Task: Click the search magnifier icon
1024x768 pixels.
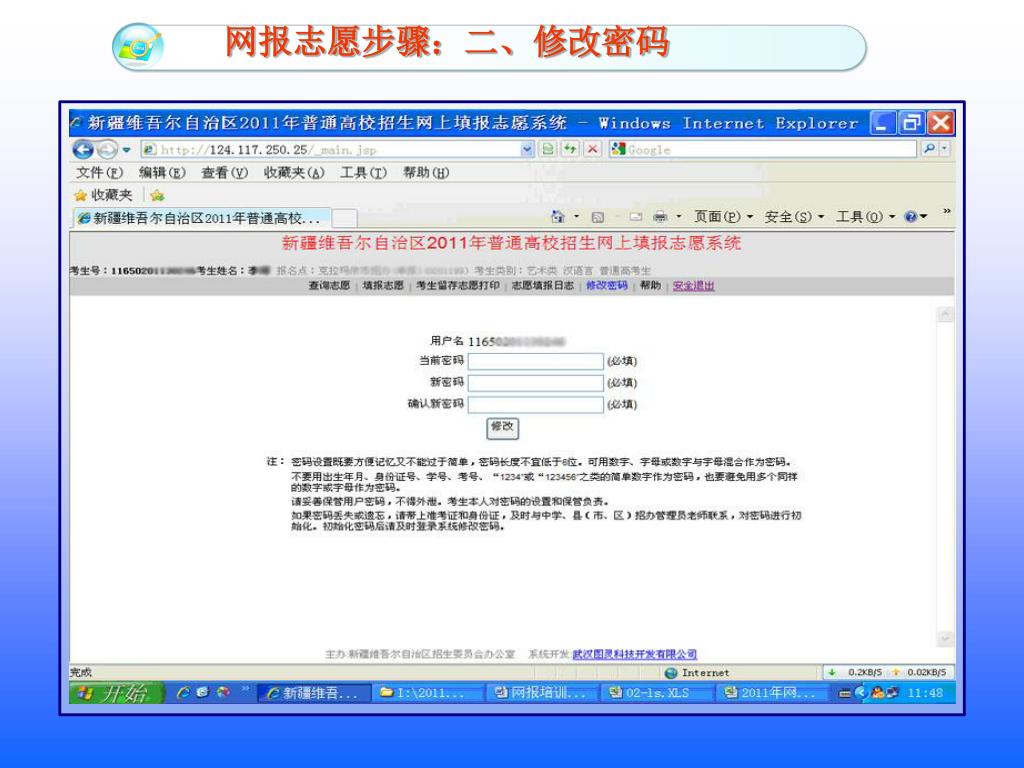Action: click(x=929, y=149)
